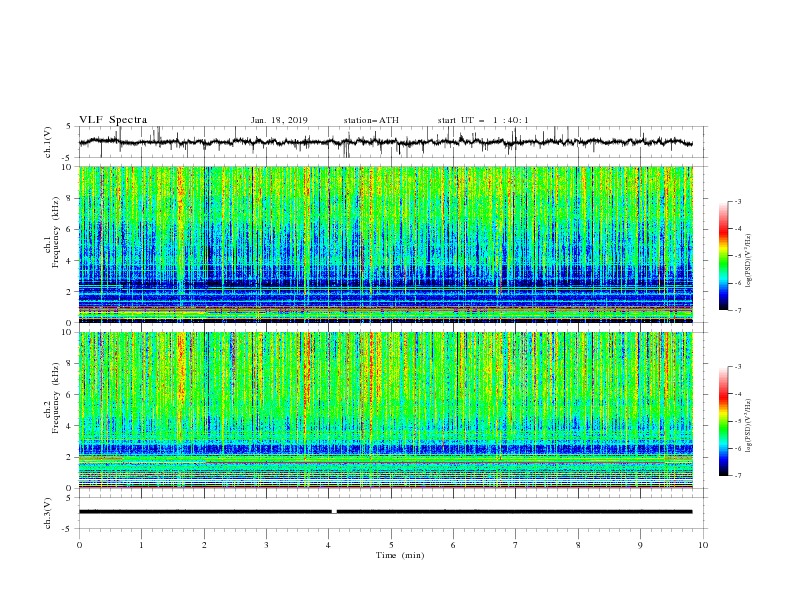Select the date 'Jan. 18, 2019'
This screenshot has height=612, width=792.
(x=279, y=120)
